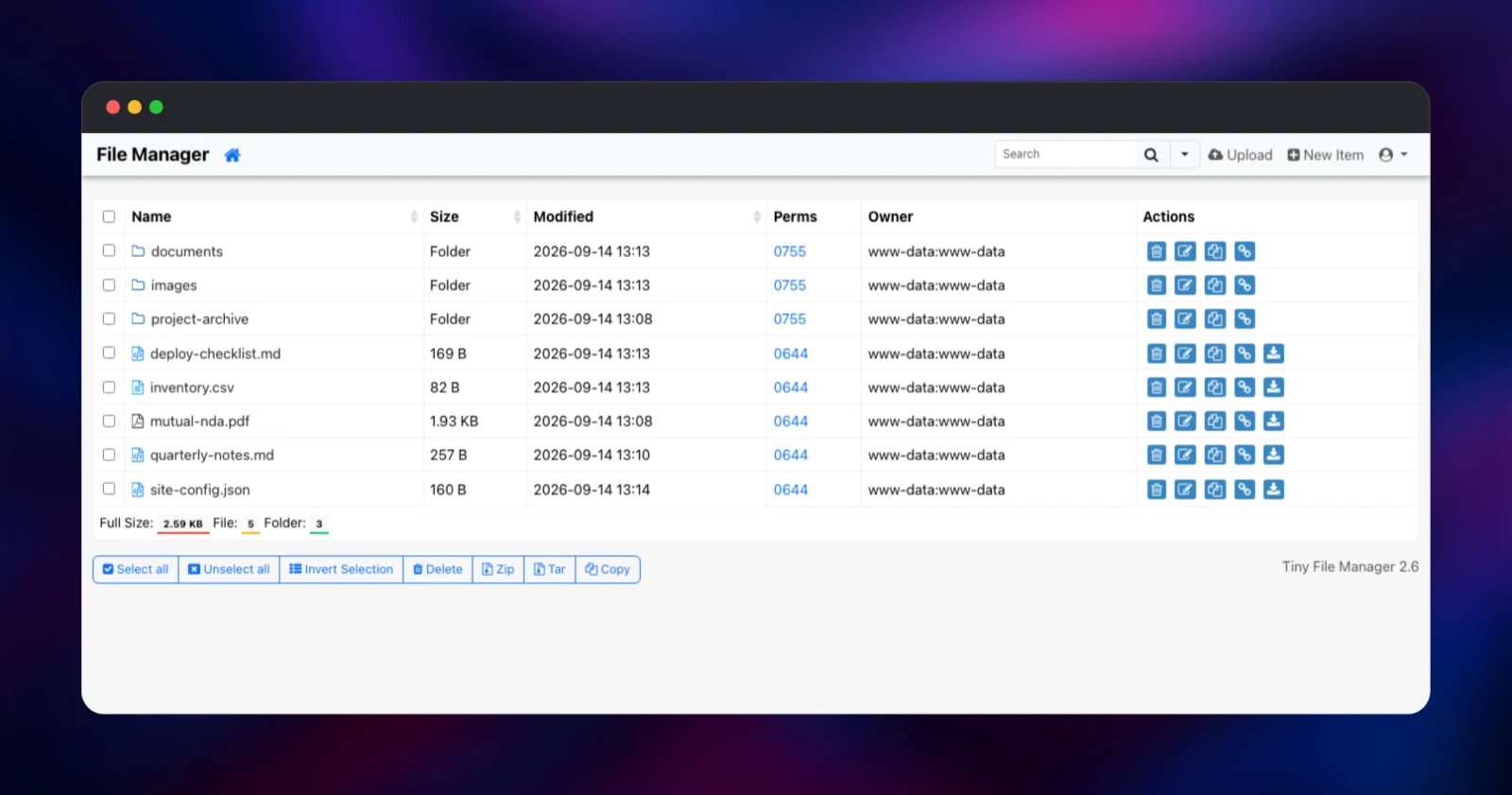
Task: Check the documents folder checkbox
Action: point(109,251)
